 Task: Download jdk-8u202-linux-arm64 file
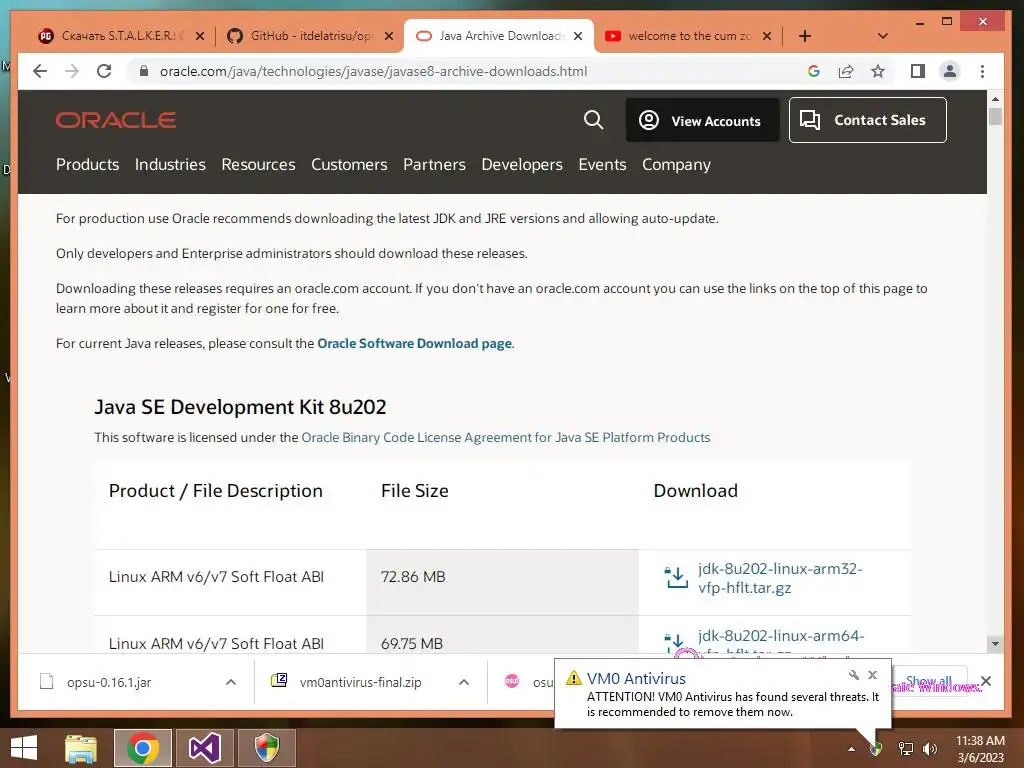[x=780, y=636]
